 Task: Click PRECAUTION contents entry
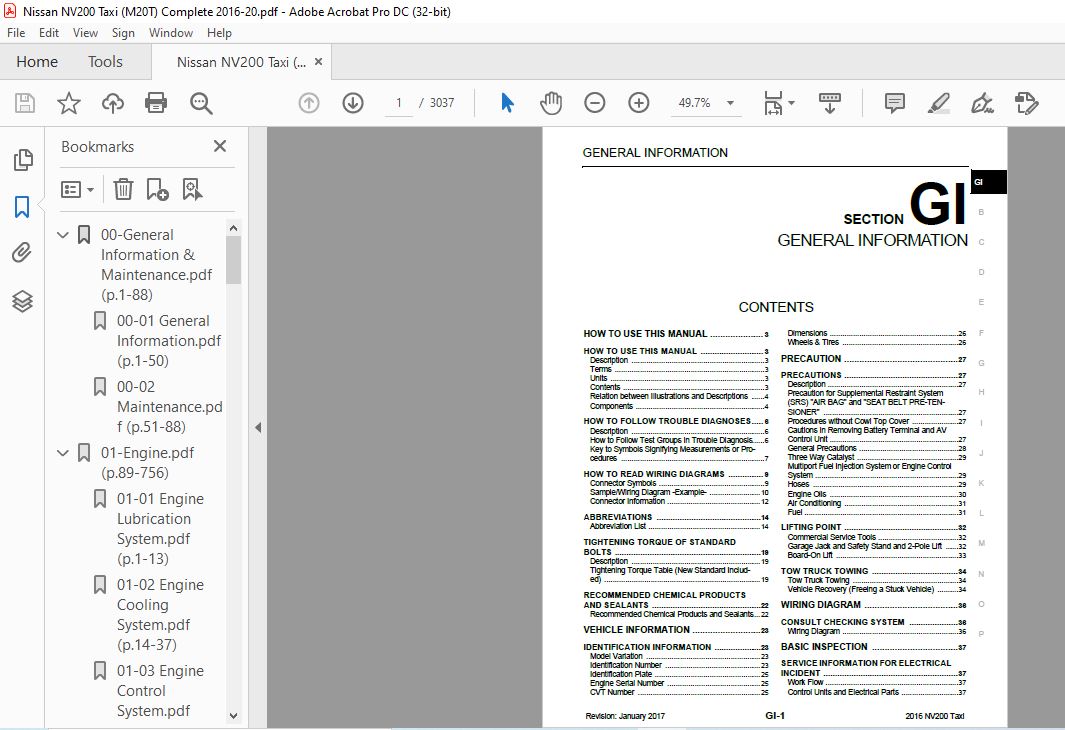coord(873,359)
